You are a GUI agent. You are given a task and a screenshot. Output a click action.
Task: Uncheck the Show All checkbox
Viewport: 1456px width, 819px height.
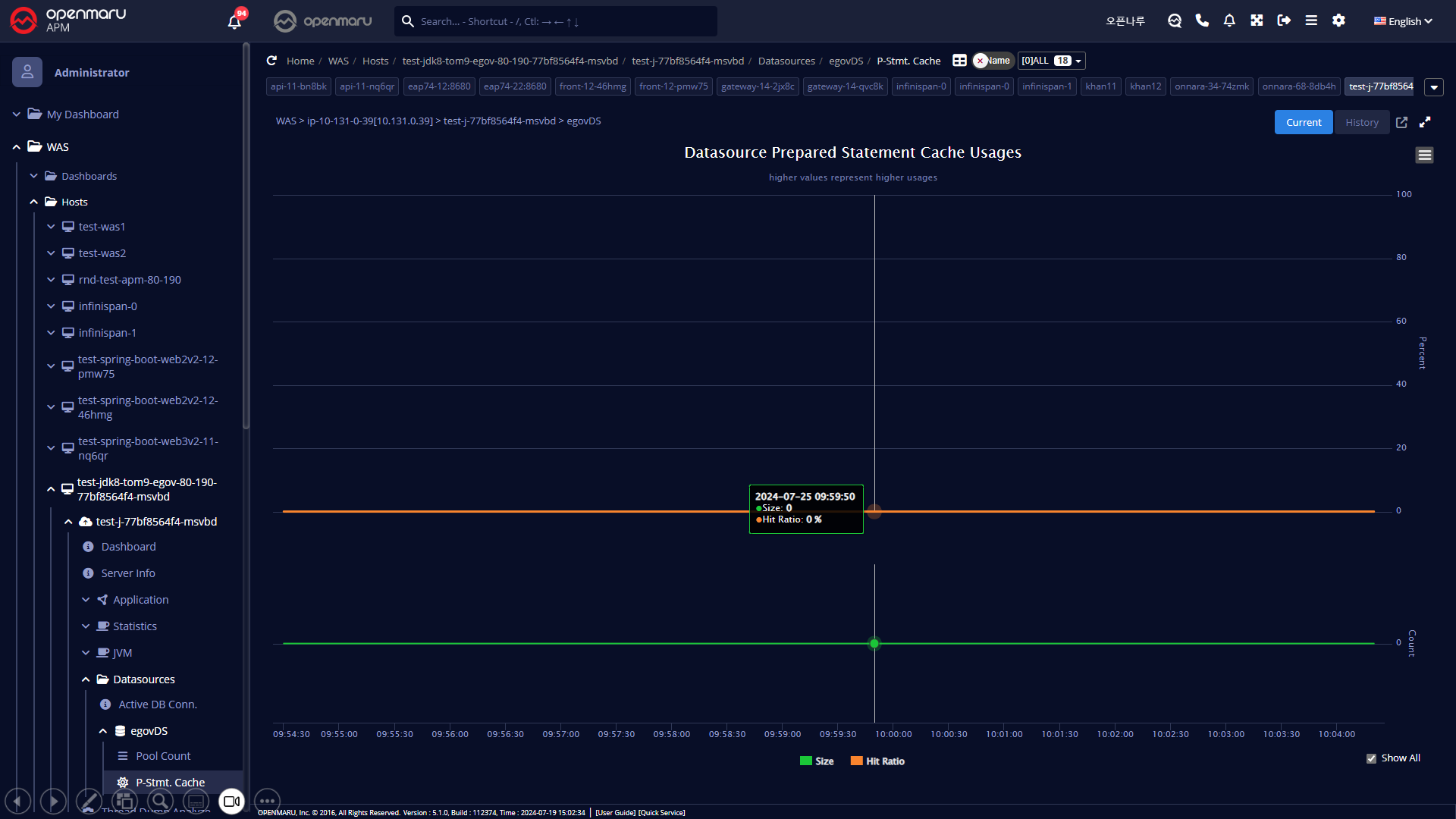(1371, 758)
